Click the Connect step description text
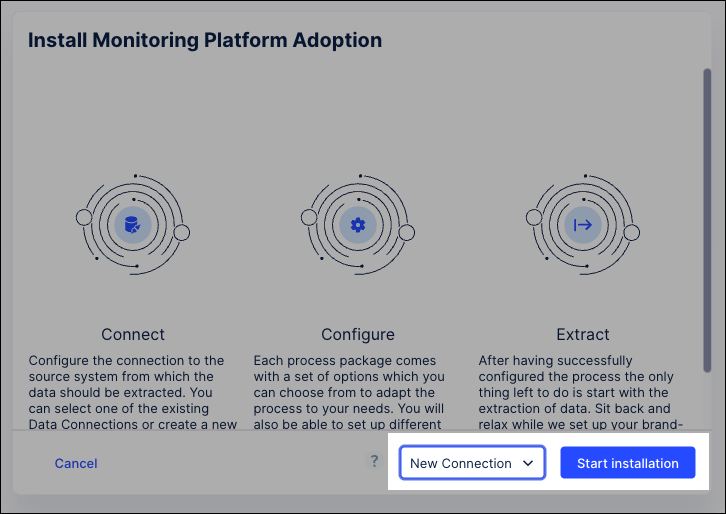 [133, 392]
